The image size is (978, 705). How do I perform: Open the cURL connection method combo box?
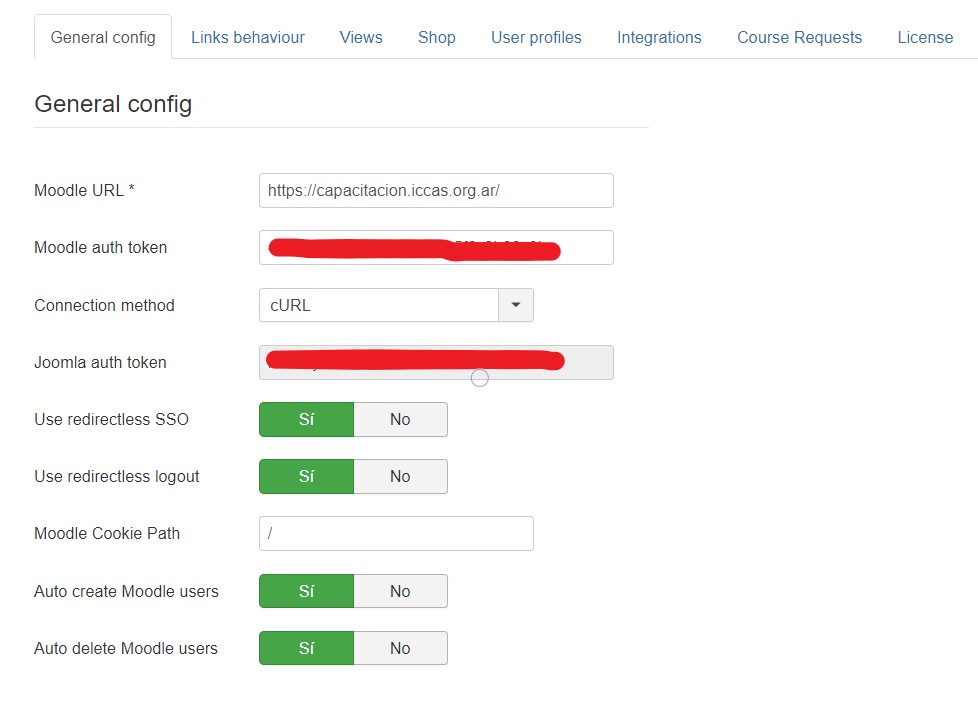tap(378, 305)
